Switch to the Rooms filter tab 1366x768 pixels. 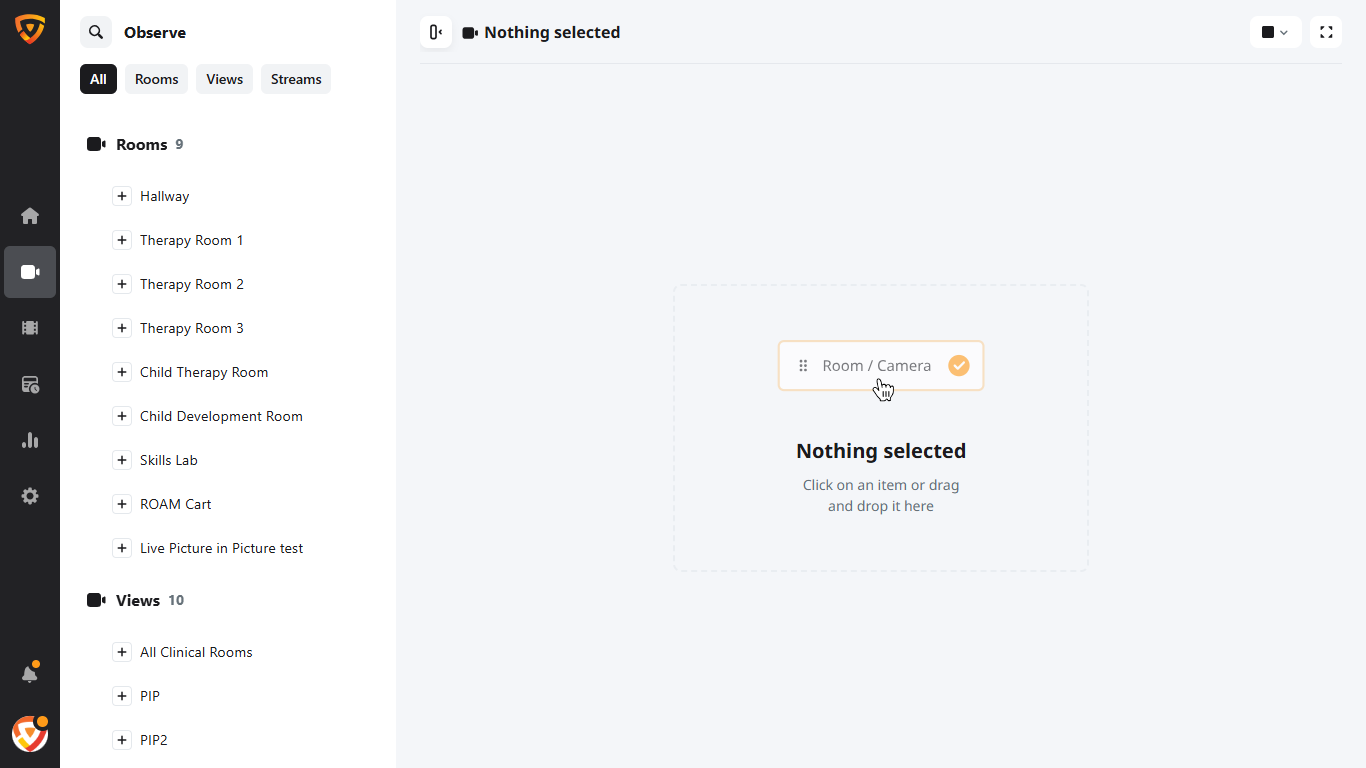coord(156,79)
